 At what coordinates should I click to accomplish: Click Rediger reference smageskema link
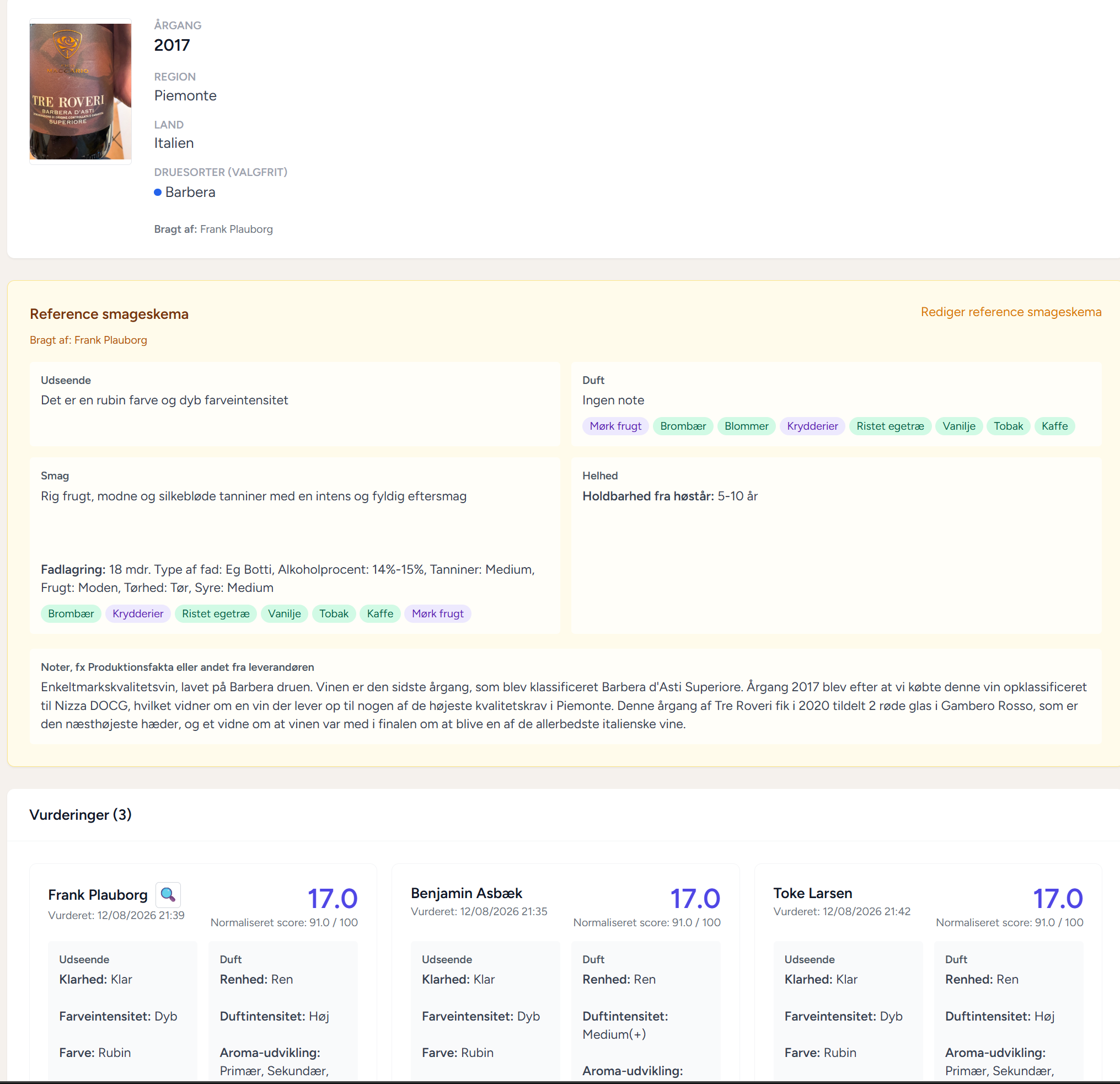pos(1011,312)
